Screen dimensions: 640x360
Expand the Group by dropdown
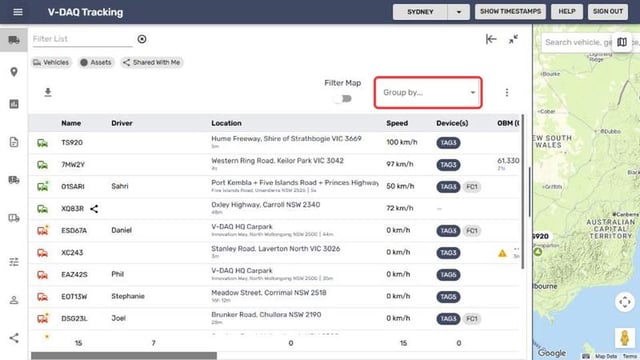428,93
